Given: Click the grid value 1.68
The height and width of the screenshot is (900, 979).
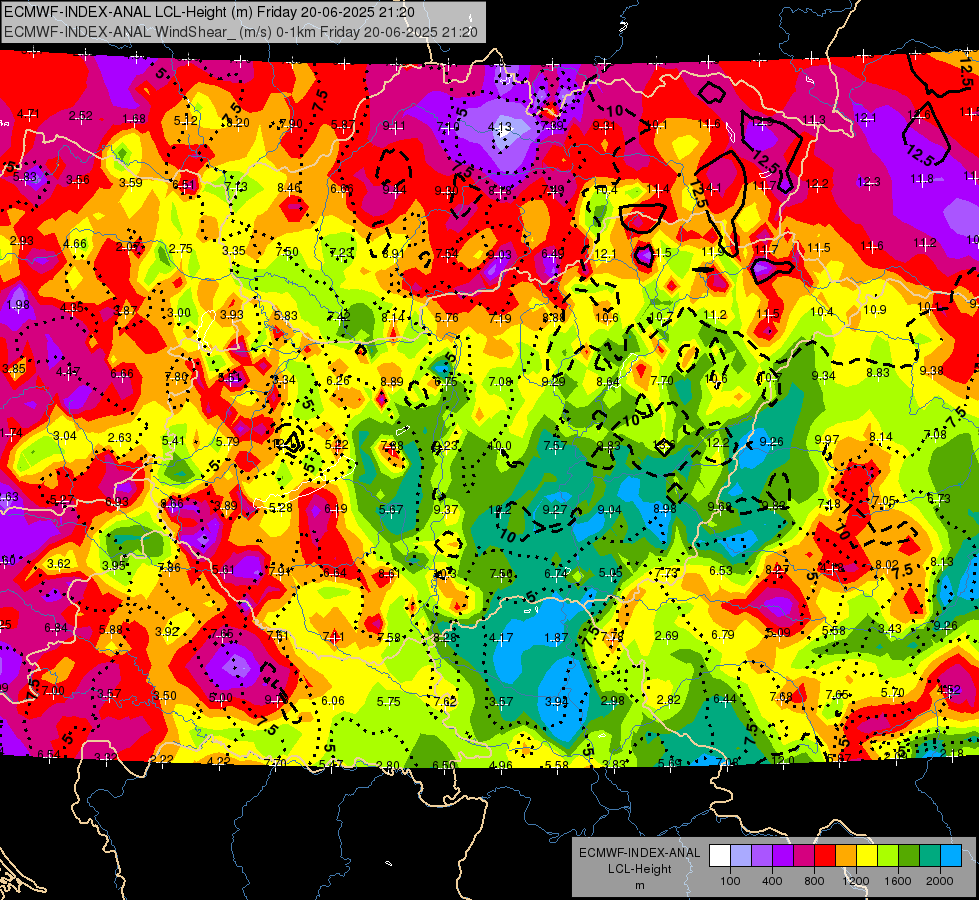Looking at the screenshot, I should (x=134, y=119).
